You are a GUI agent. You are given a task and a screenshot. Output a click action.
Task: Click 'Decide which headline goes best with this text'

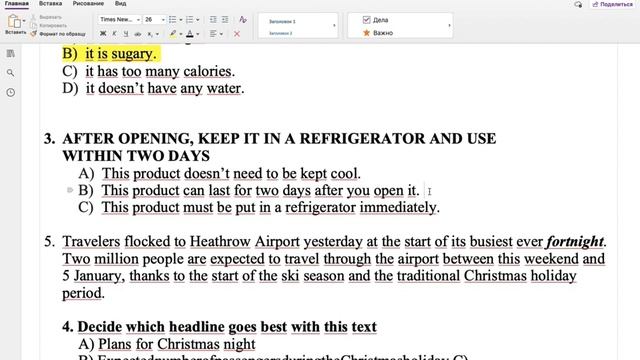tap(227, 327)
